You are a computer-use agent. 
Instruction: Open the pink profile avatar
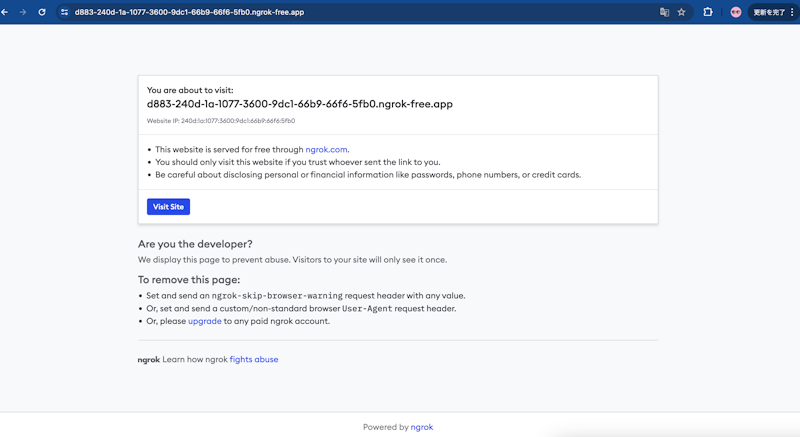coord(736,12)
